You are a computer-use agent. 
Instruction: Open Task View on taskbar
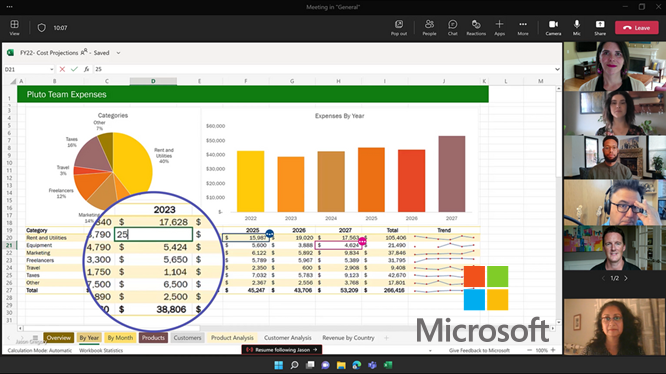click(310, 365)
